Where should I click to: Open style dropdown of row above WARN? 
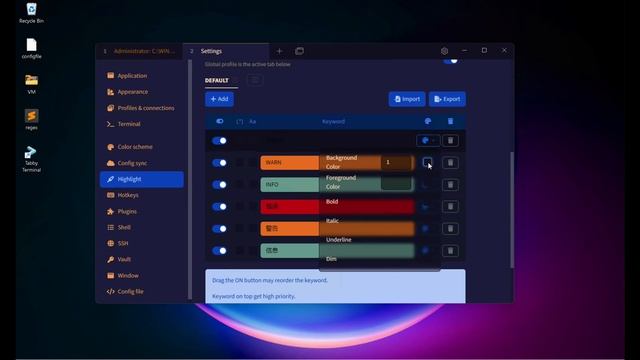[x=428, y=140]
